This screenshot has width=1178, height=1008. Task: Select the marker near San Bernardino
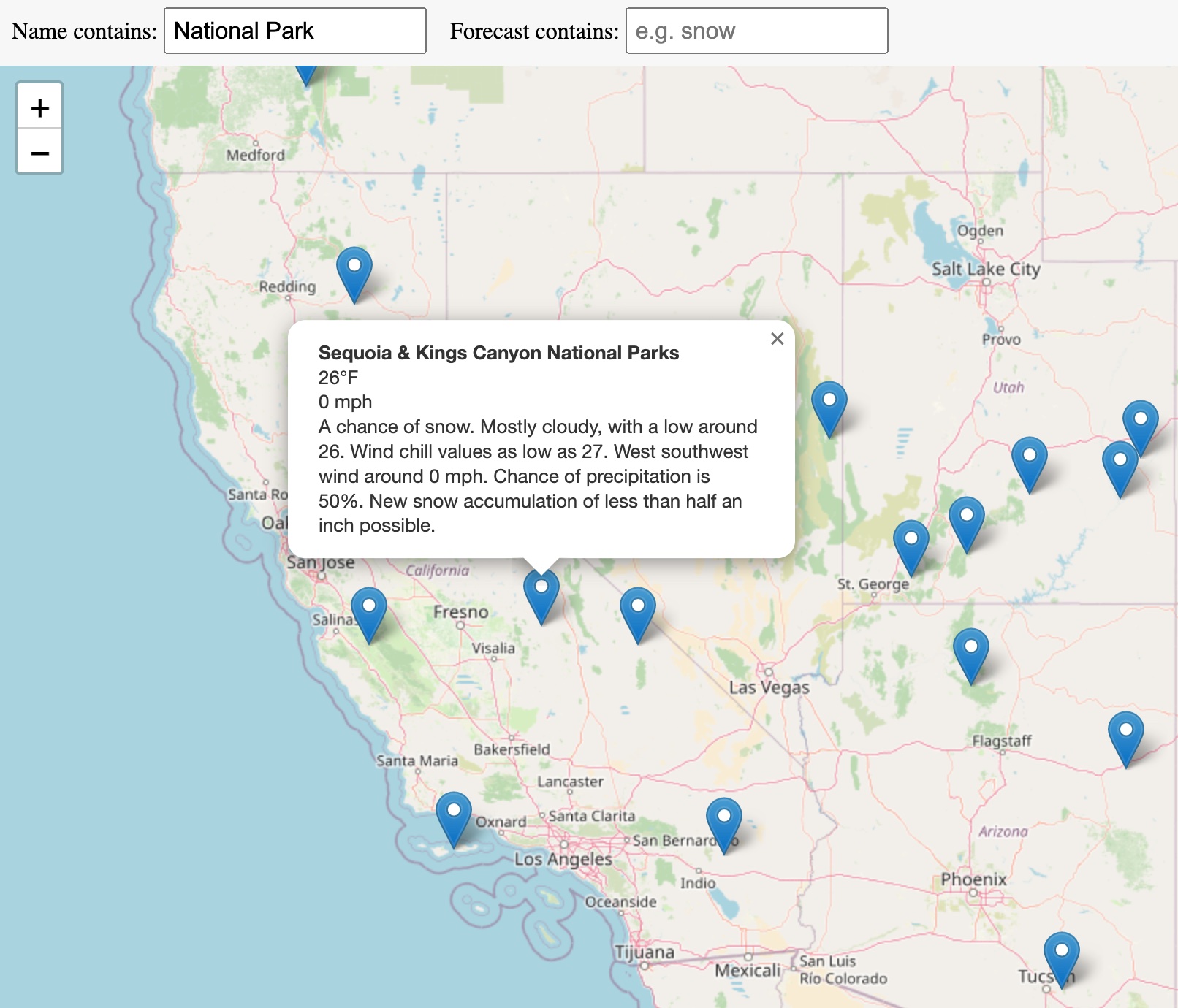pos(724,827)
